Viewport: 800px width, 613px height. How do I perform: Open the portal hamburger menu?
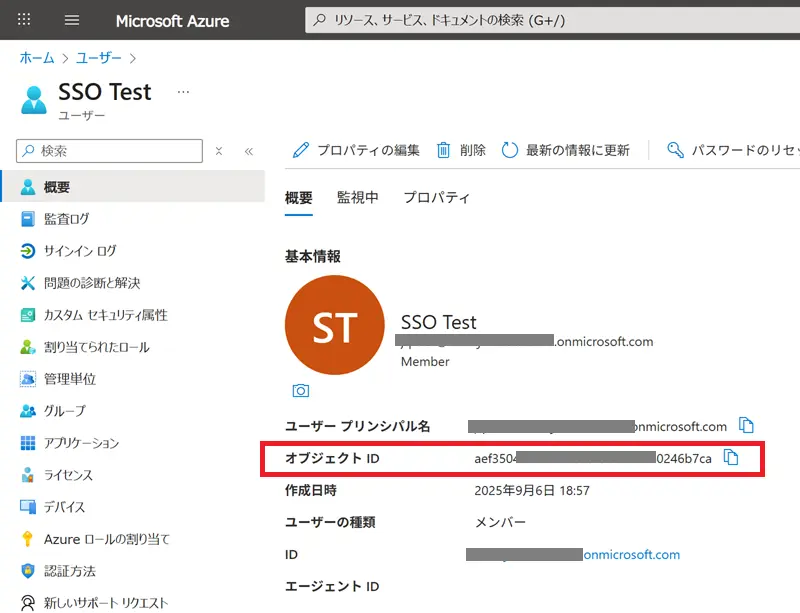click(x=72, y=20)
